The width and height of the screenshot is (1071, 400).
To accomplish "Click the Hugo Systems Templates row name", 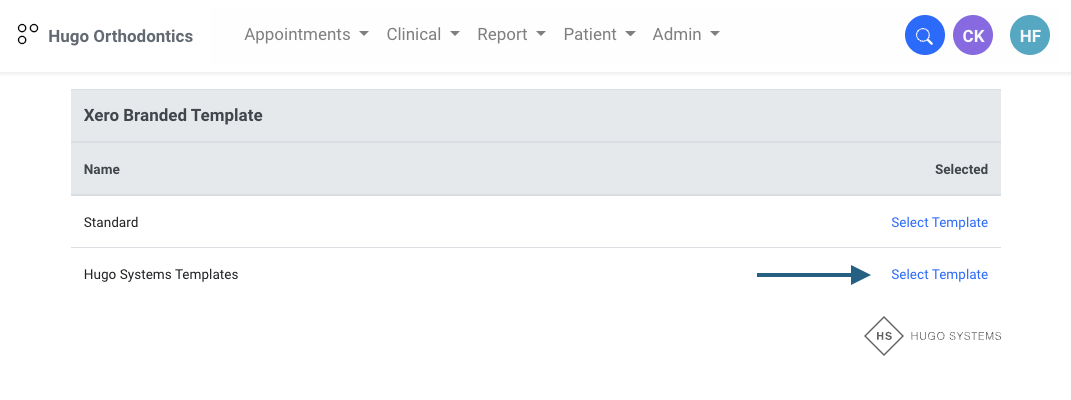I will click(161, 274).
